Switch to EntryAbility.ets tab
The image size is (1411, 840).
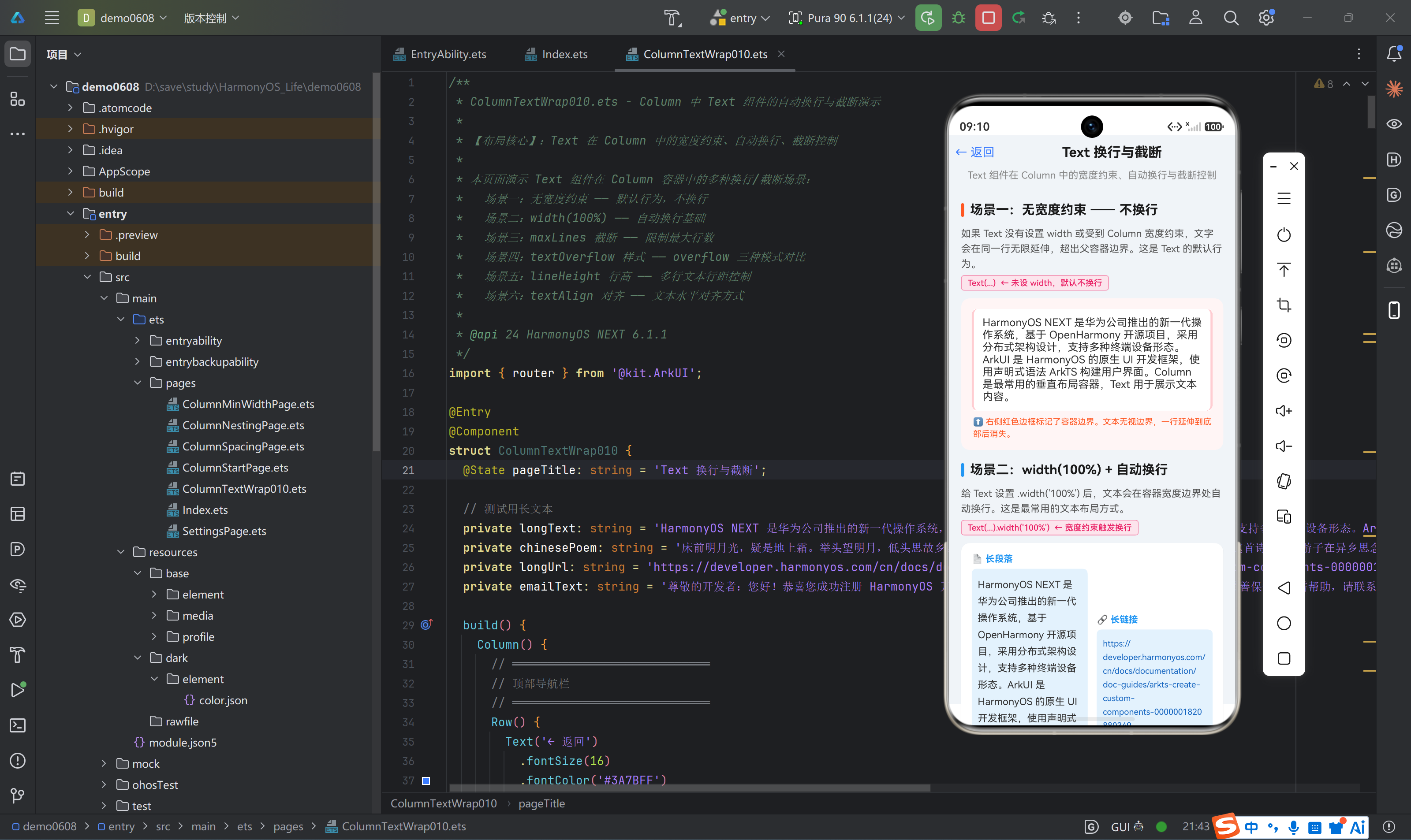(440, 54)
